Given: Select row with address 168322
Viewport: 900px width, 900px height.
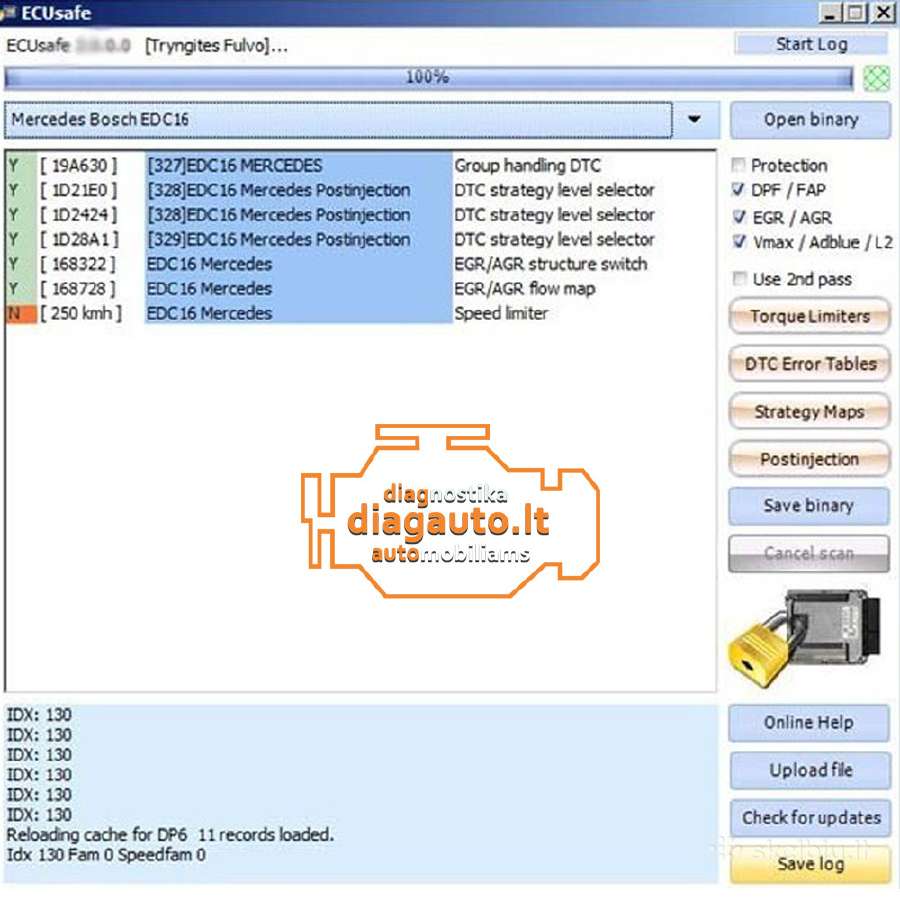Looking at the screenshot, I should click(x=360, y=264).
